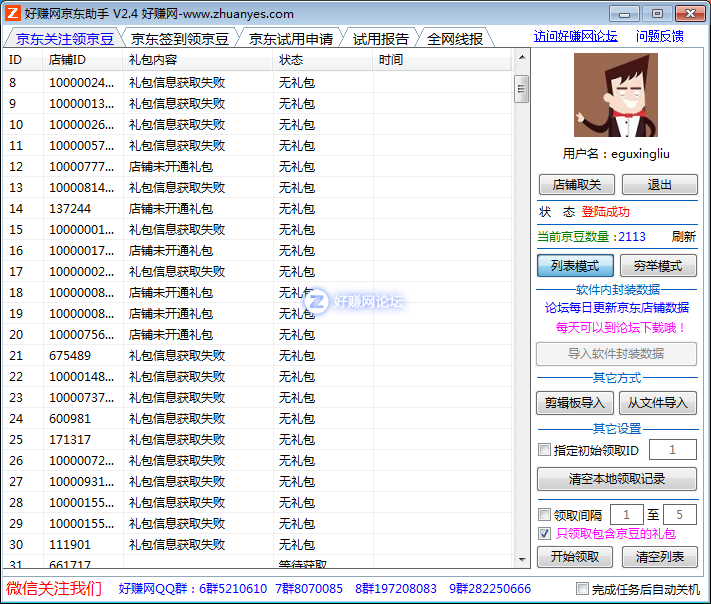The height and width of the screenshot is (604, 711).
Task: Click the 退出 logout button
Action: click(x=659, y=185)
